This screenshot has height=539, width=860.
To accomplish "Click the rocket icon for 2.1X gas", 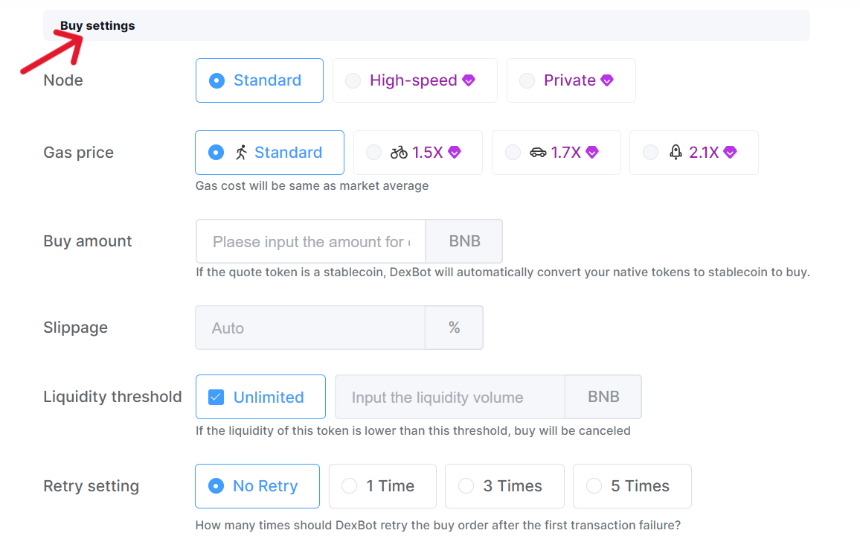I will pos(676,152).
